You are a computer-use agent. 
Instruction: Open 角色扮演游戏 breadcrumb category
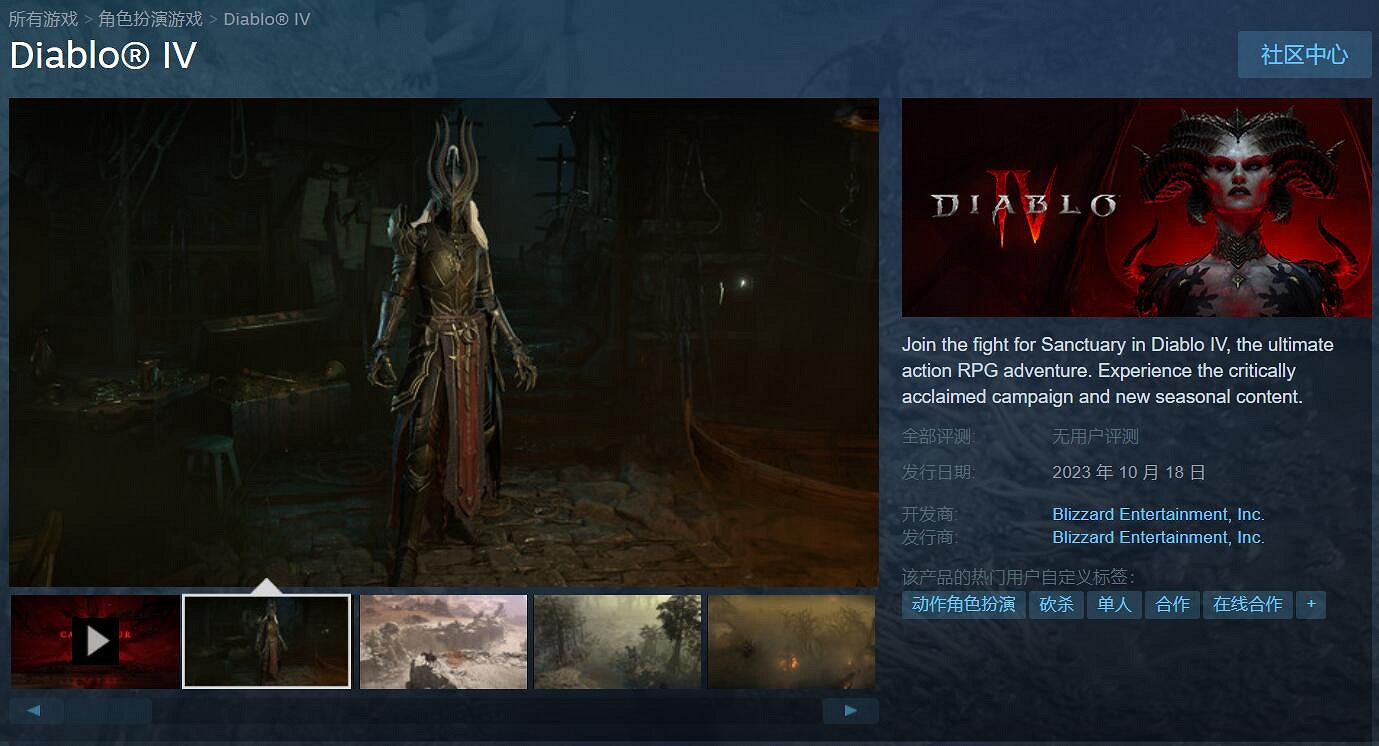tap(150, 19)
